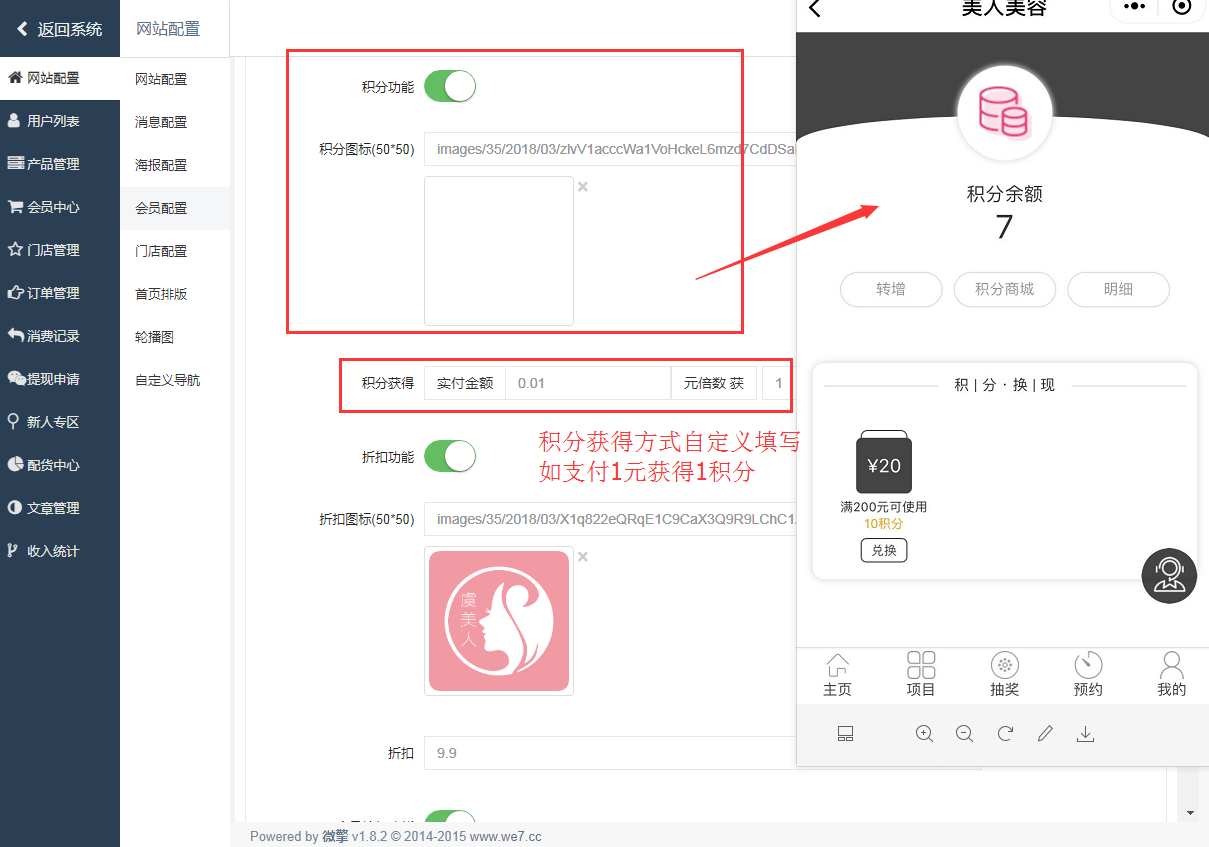Switch to the 抽奖 bottom tab
The width and height of the screenshot is (1209, 847).
(1004, 674)
